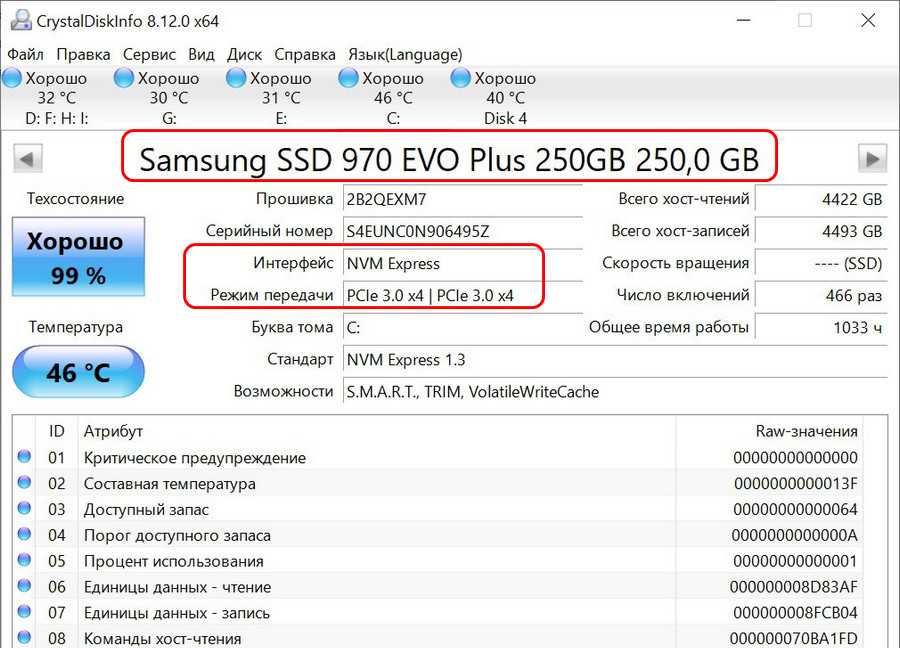This screenshot has width=900, height=648.
Task: Click the transfer mode field PCIe 3.0 x4
Action: point(463,296)
